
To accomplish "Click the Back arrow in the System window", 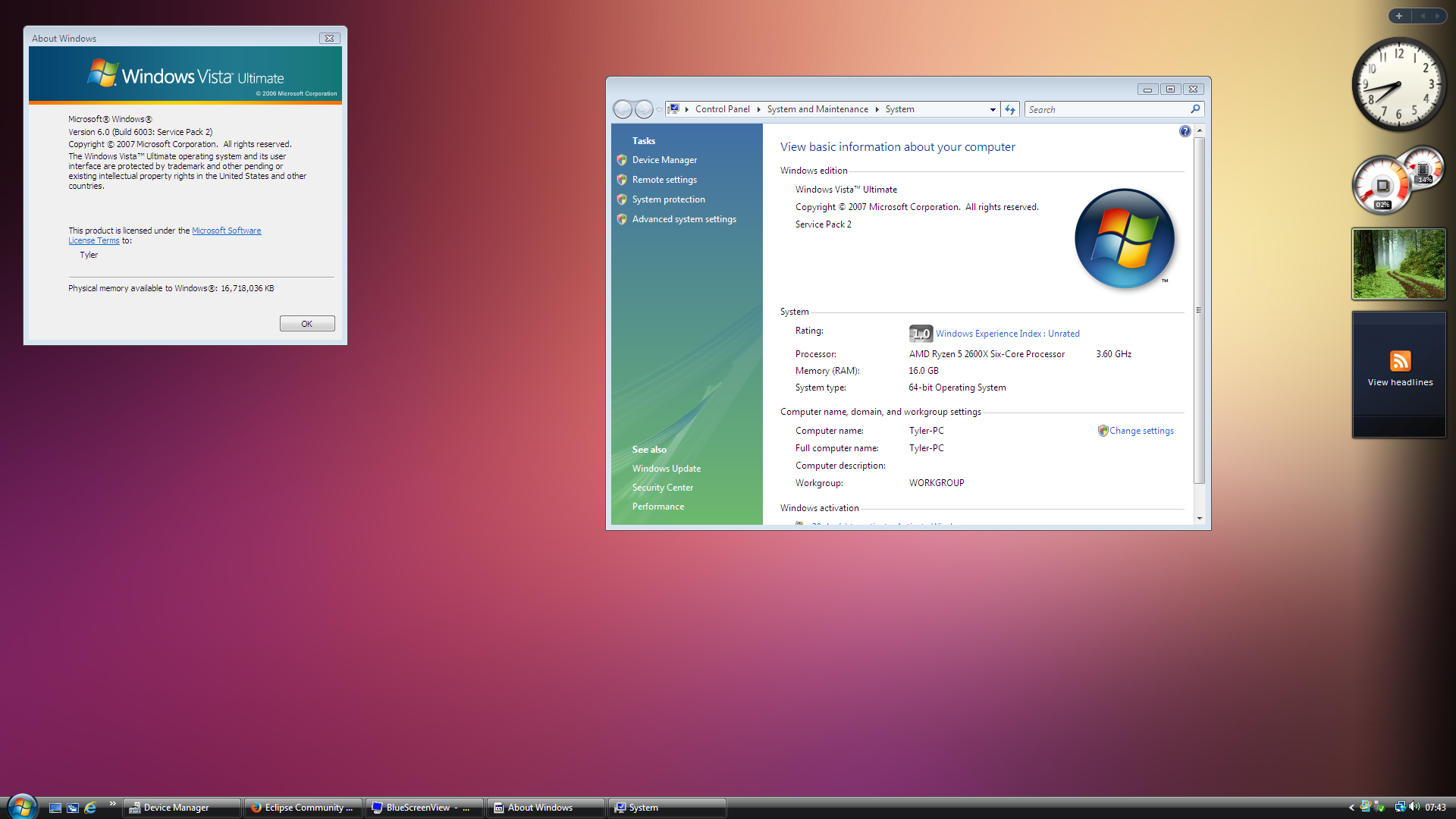I will [623, 109].
